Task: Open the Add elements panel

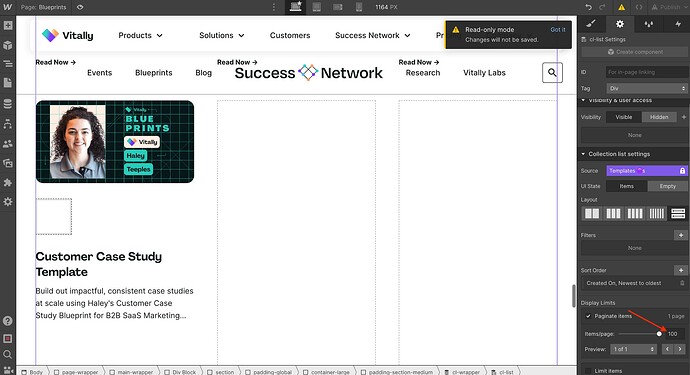Action: click(x=8, y=26)
